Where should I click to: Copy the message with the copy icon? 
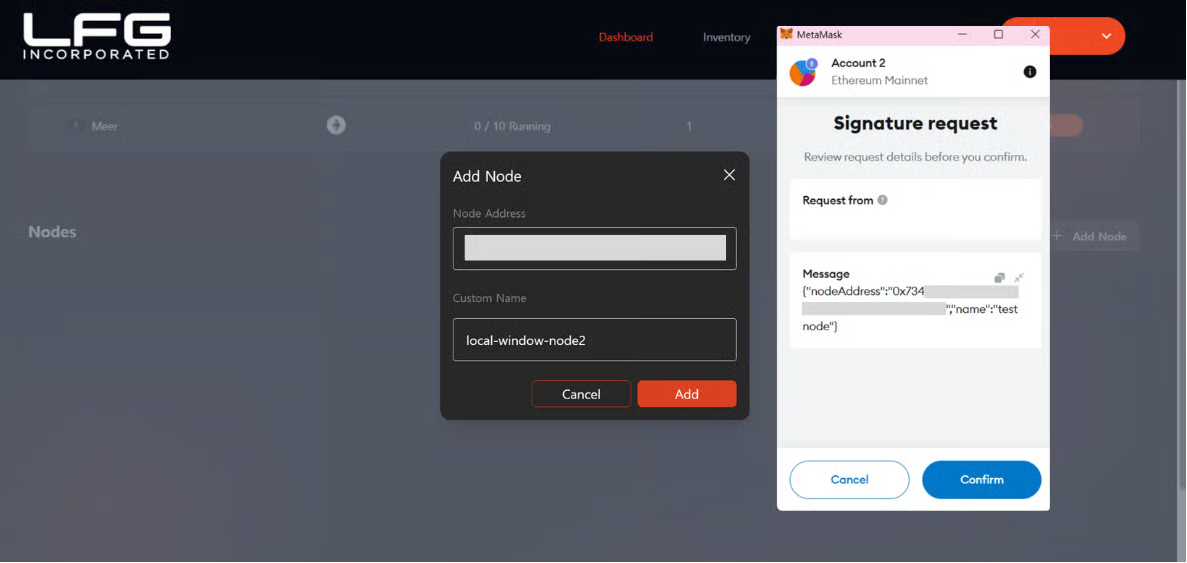pyautogui.click(x=999, y=277)
